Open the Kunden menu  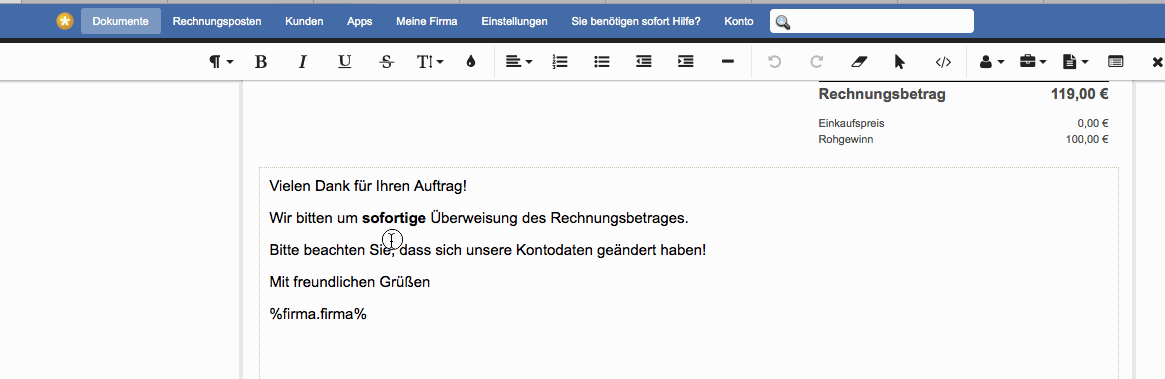point(304,22)
